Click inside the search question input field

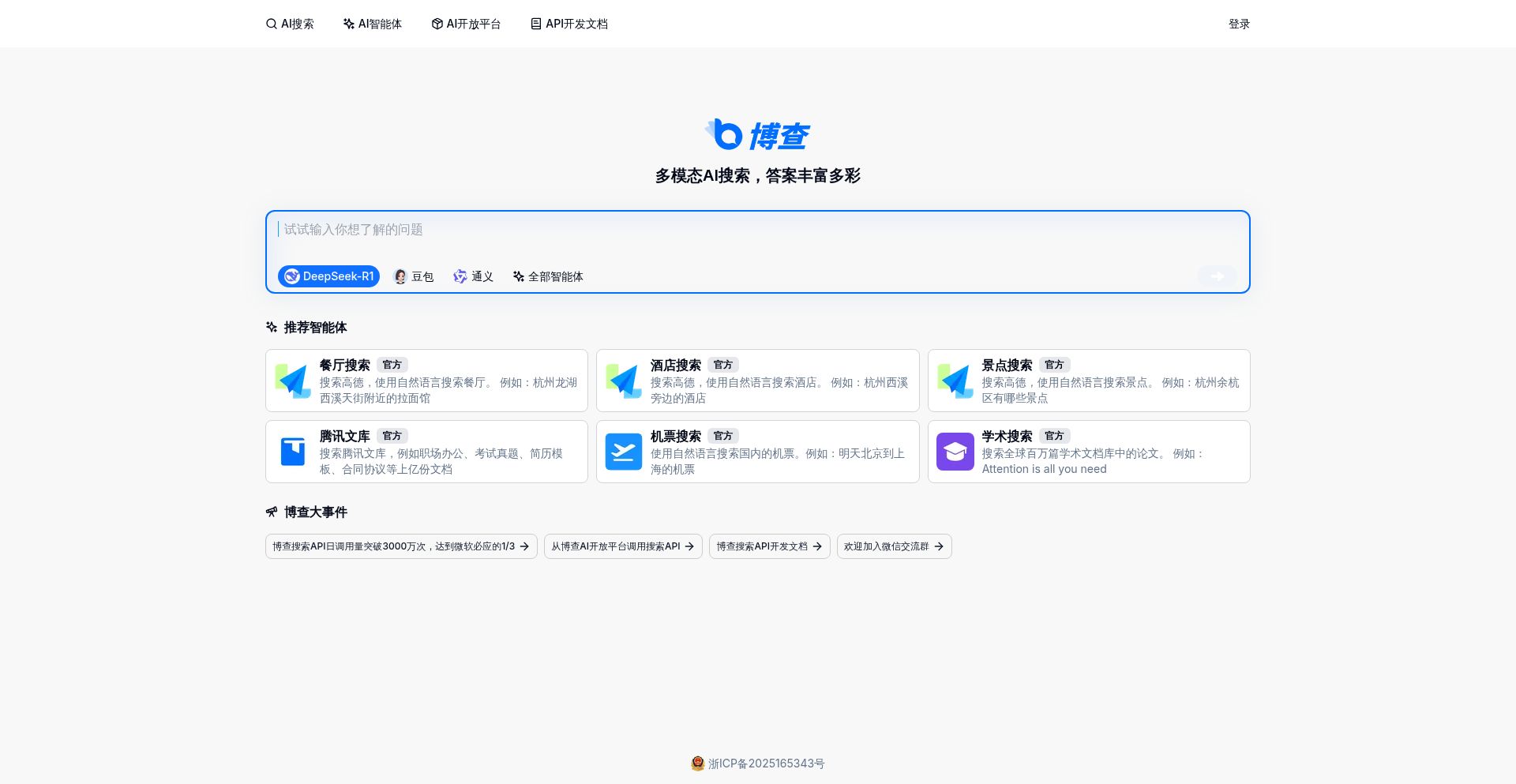point(711,230)
